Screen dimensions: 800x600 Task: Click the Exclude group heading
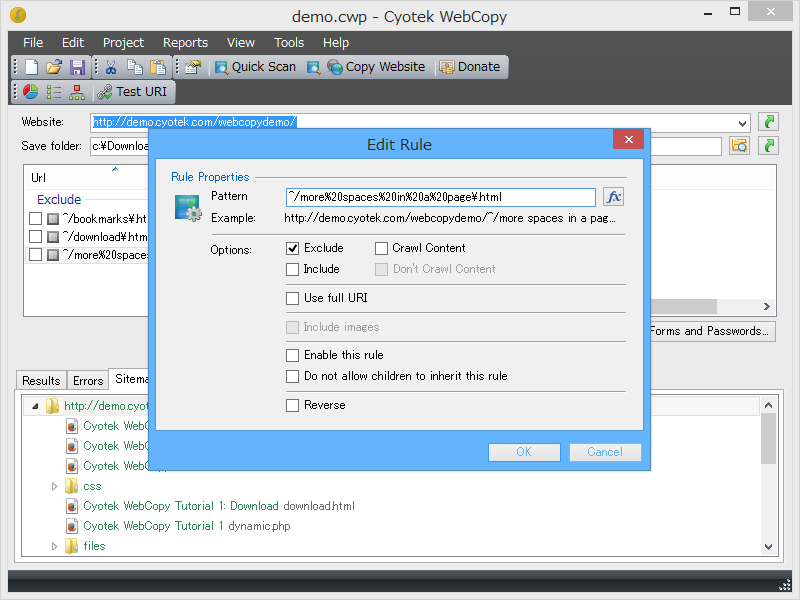pos(59,199)
